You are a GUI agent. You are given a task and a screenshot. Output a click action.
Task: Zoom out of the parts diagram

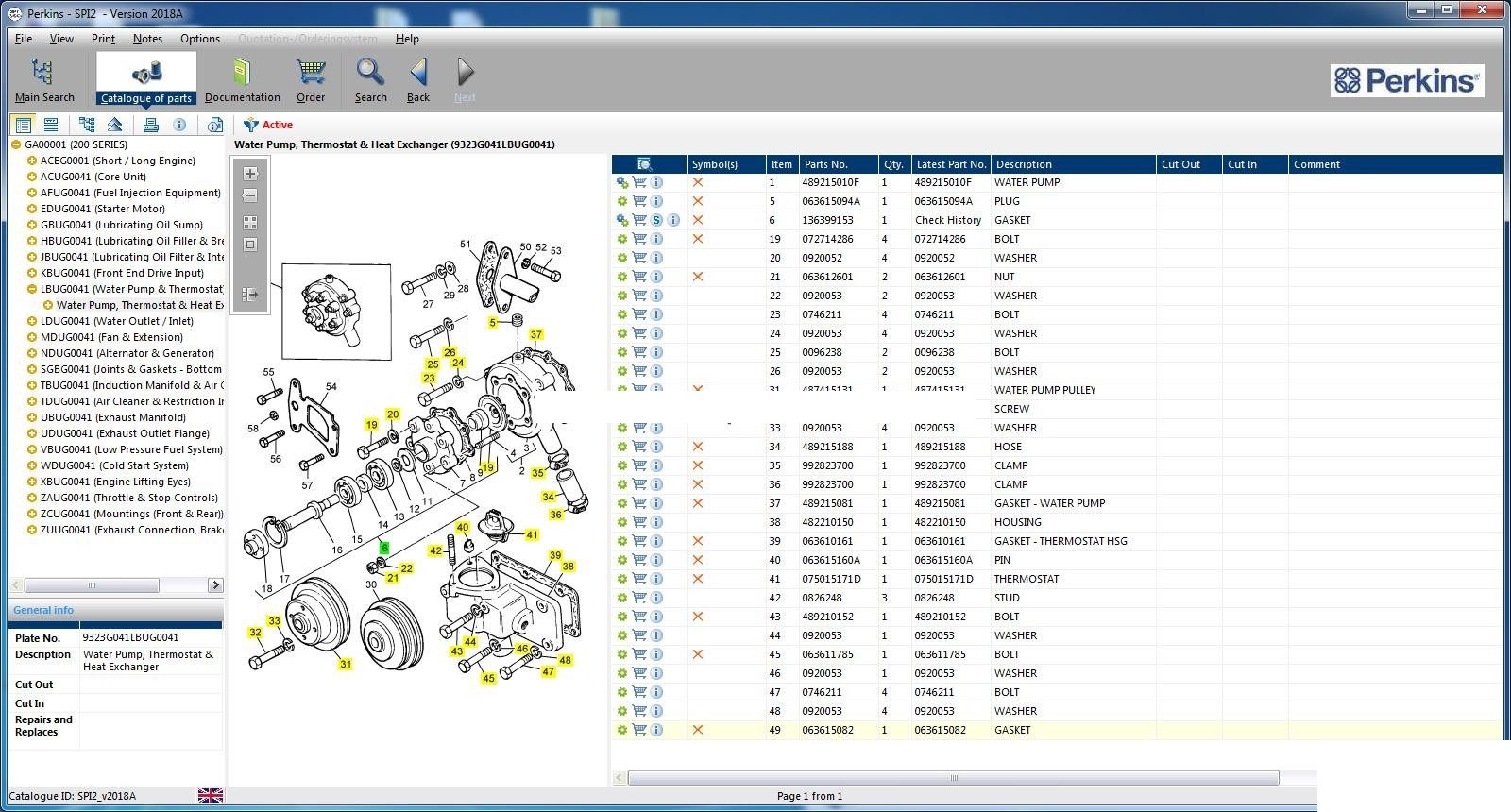click(250, 195)
